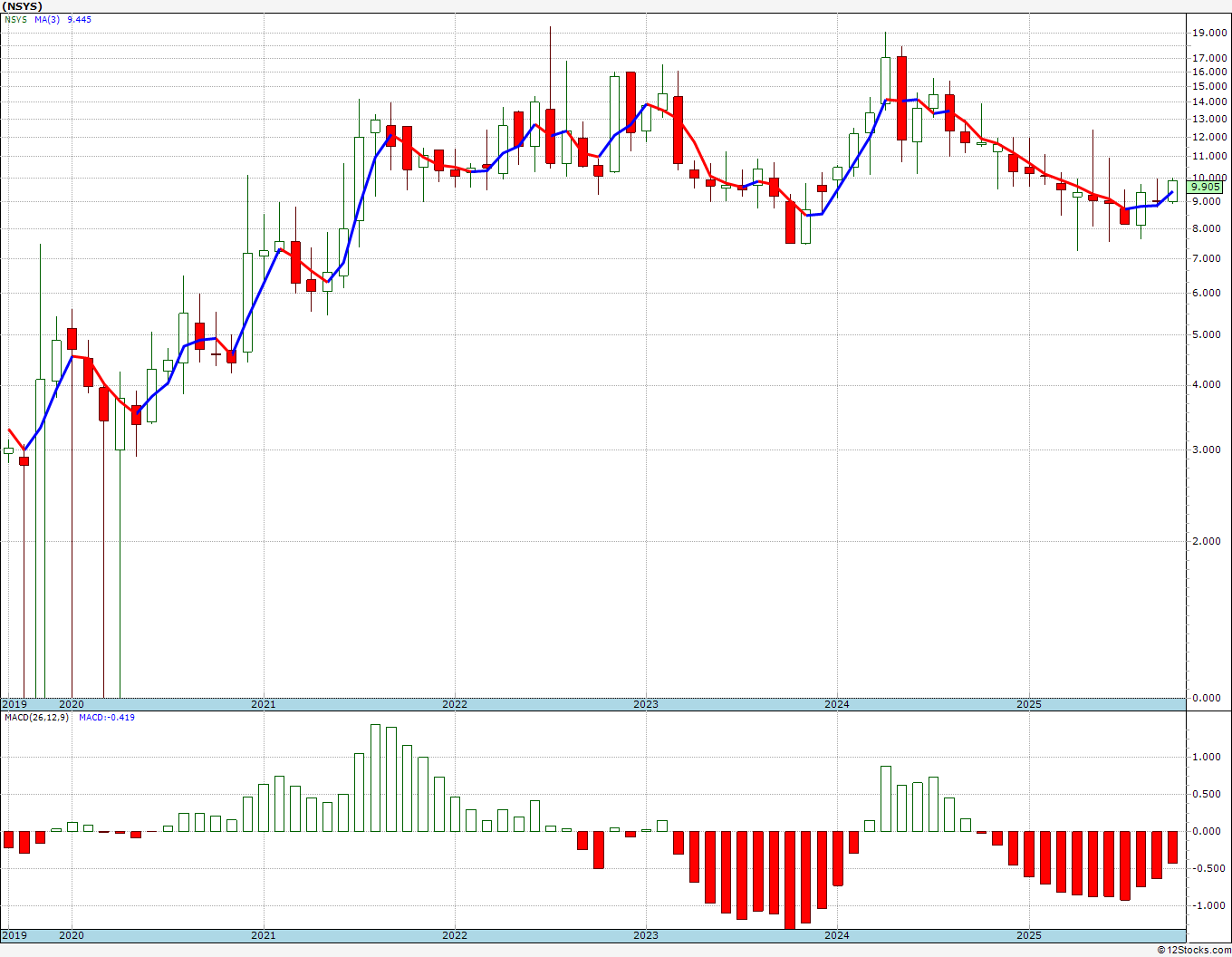1232x957 pixels.
Task: Click the "19.000" price axis label
Action: [x=1210, y=34]
